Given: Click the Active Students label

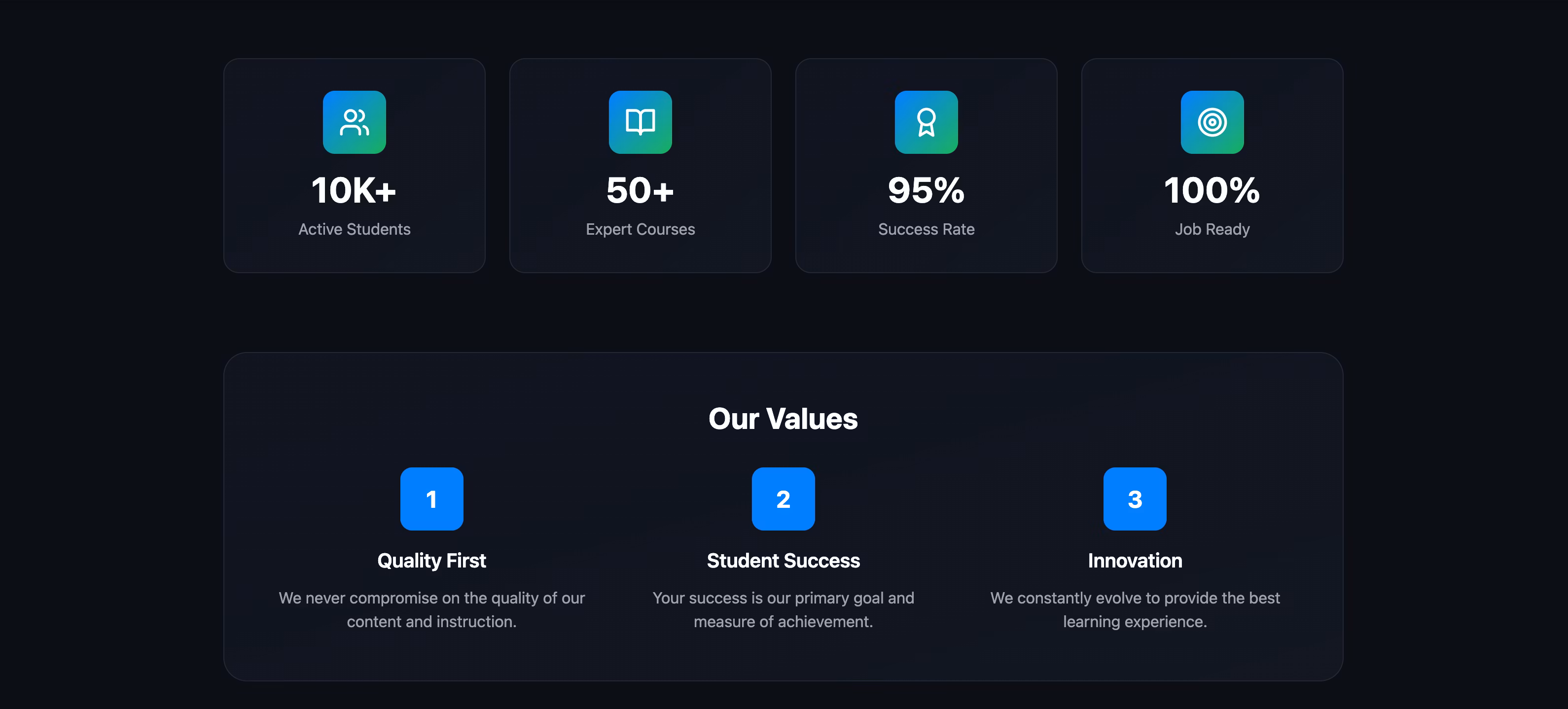Looking at the screenshot, I should 354,229.
